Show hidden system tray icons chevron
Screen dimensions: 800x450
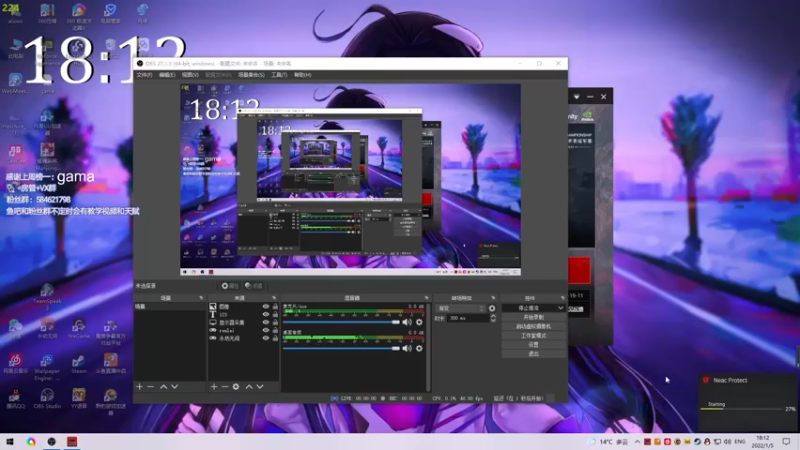[637, 441]
